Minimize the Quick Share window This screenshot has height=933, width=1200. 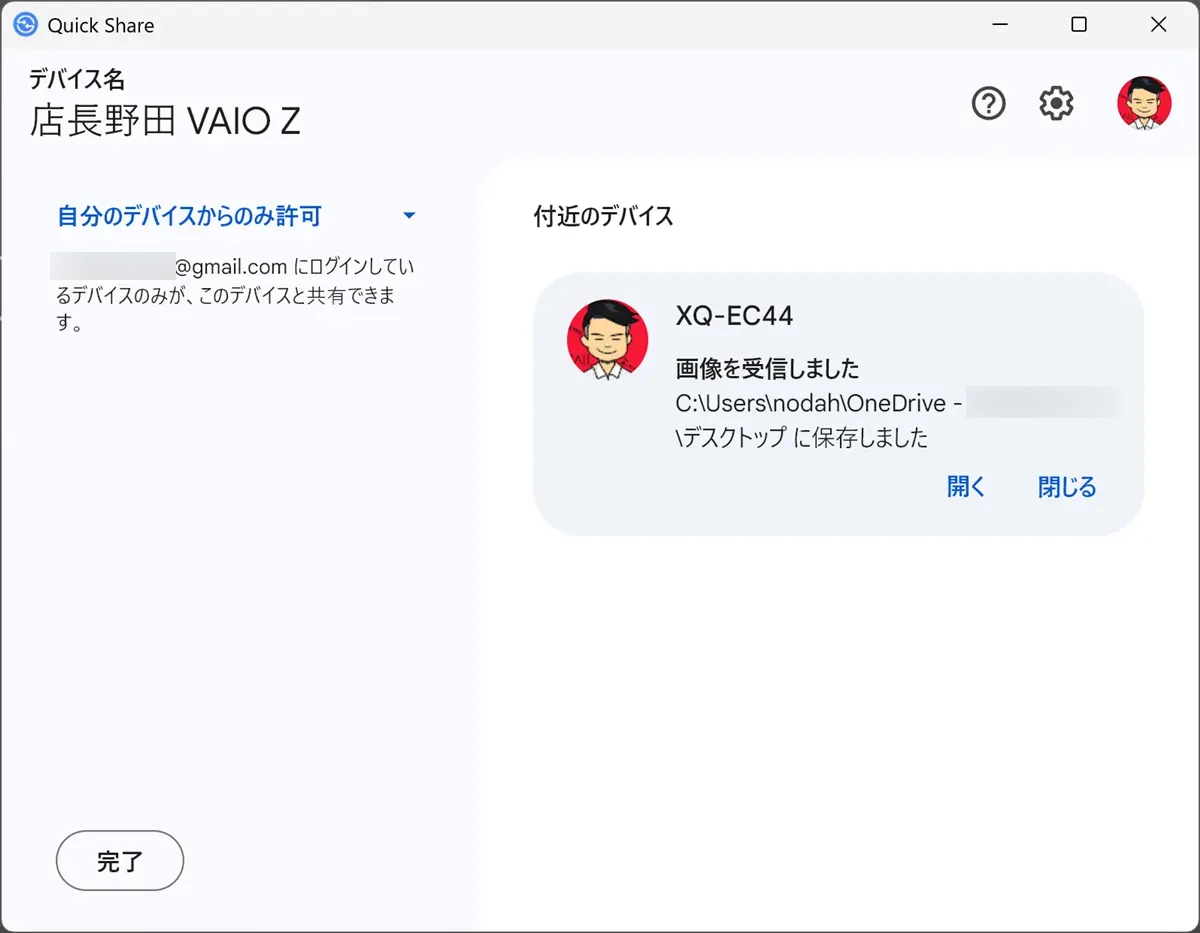[x=1000, y=25]
